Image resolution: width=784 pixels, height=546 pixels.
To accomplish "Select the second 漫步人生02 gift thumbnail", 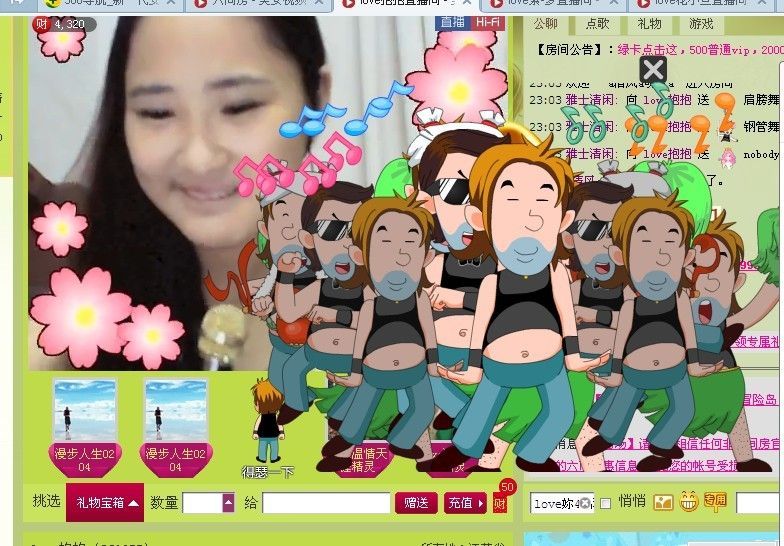I will tap(176, 428).
